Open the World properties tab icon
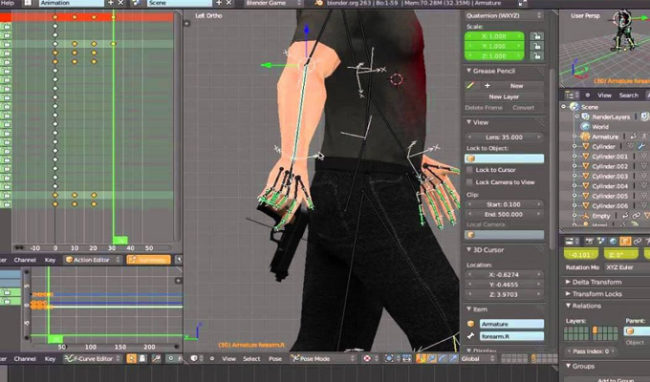 pos(613,241)
